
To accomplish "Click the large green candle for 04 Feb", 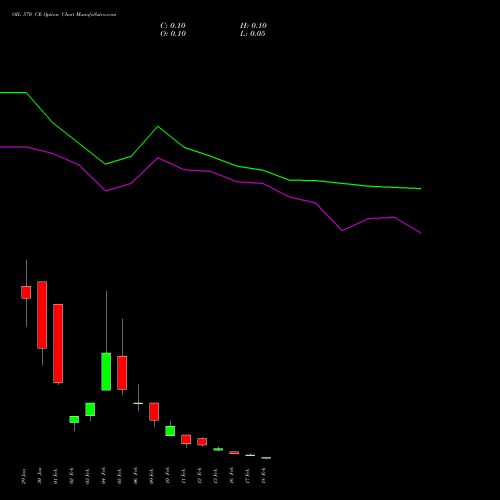I will click(x=106, y=372).
